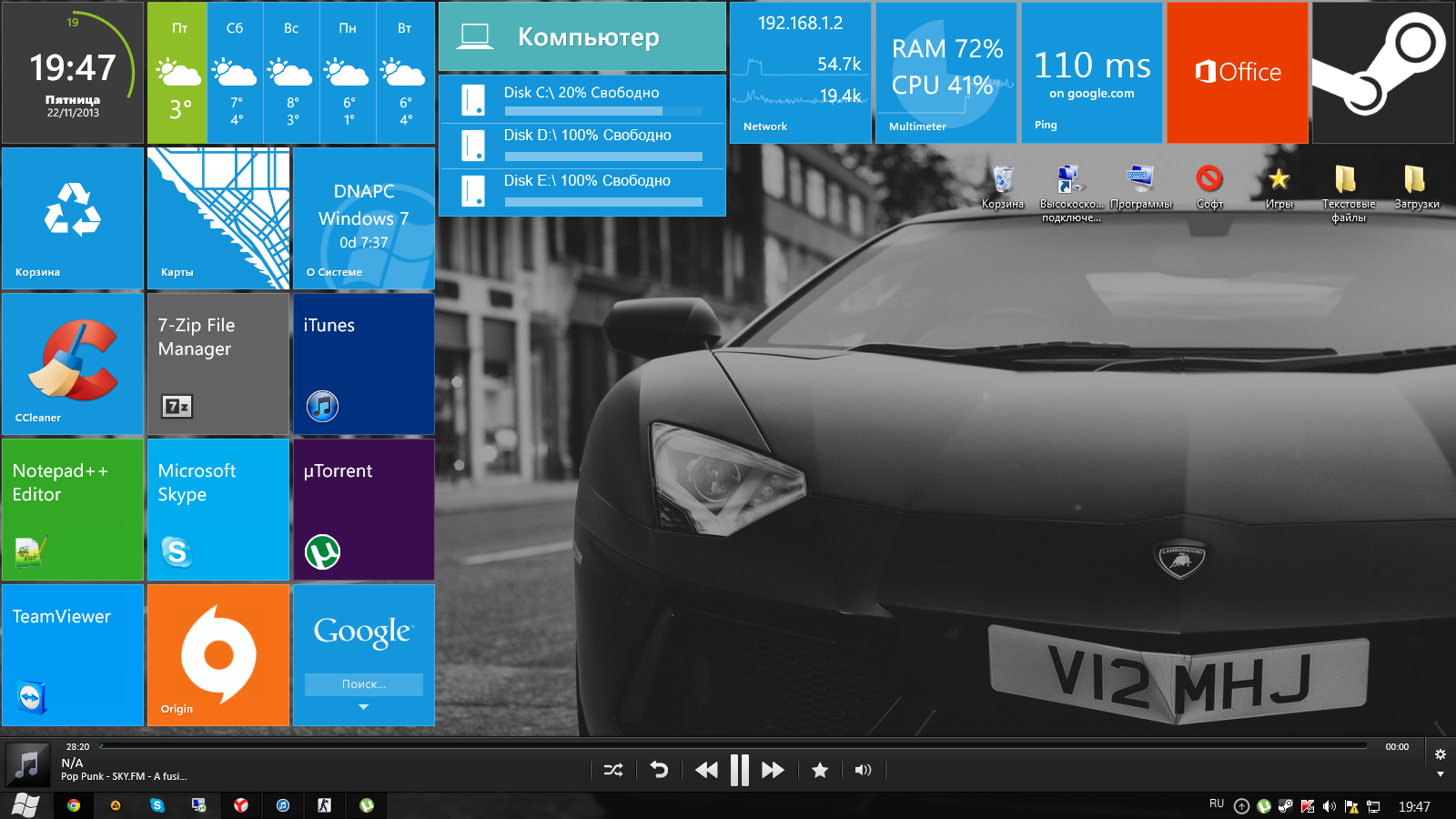Open system tray volume icon

(1330, 806)
